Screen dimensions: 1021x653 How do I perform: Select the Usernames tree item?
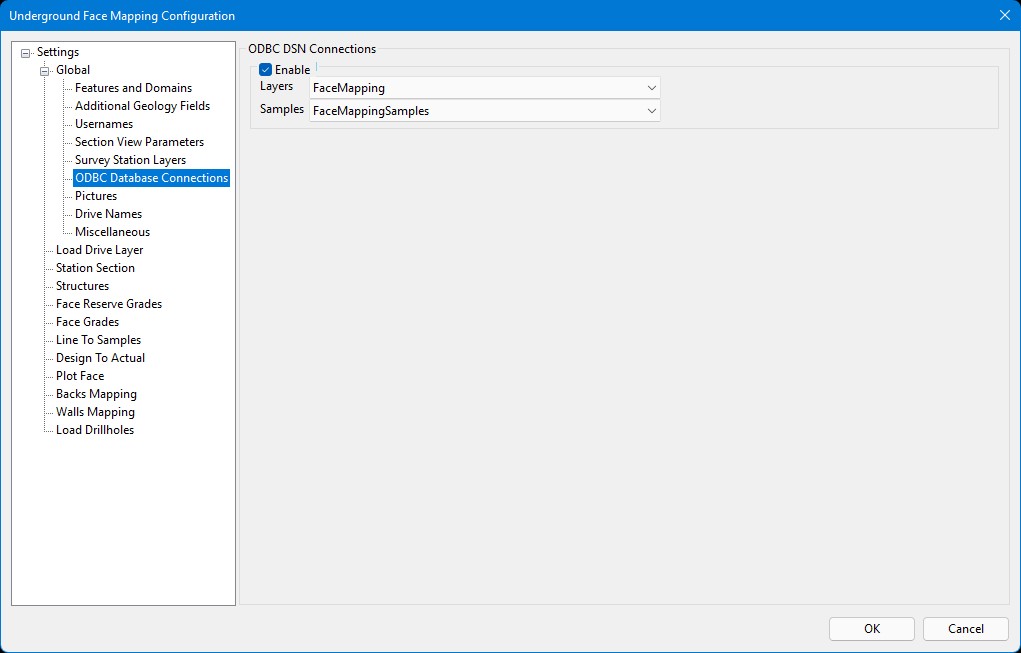pyautogui.click(x=104, y=124)
